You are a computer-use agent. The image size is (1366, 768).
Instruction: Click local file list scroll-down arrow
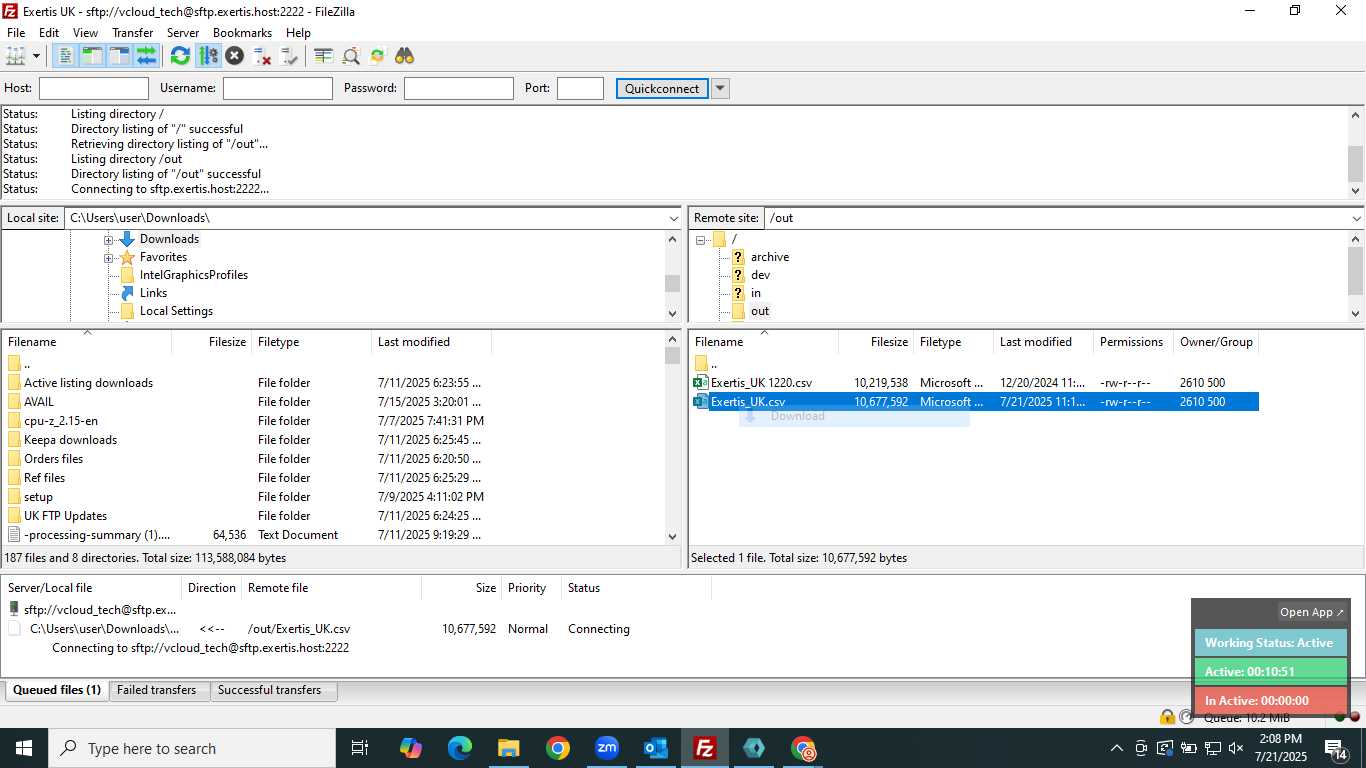[672, 536]
